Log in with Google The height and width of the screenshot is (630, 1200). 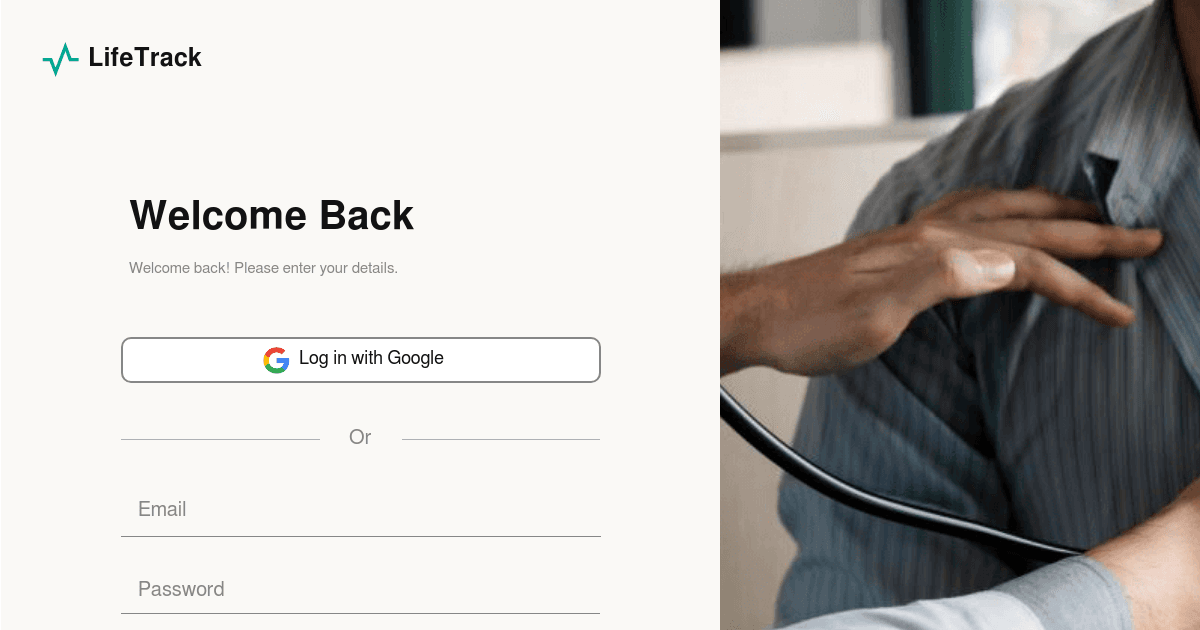click(361, 360)
